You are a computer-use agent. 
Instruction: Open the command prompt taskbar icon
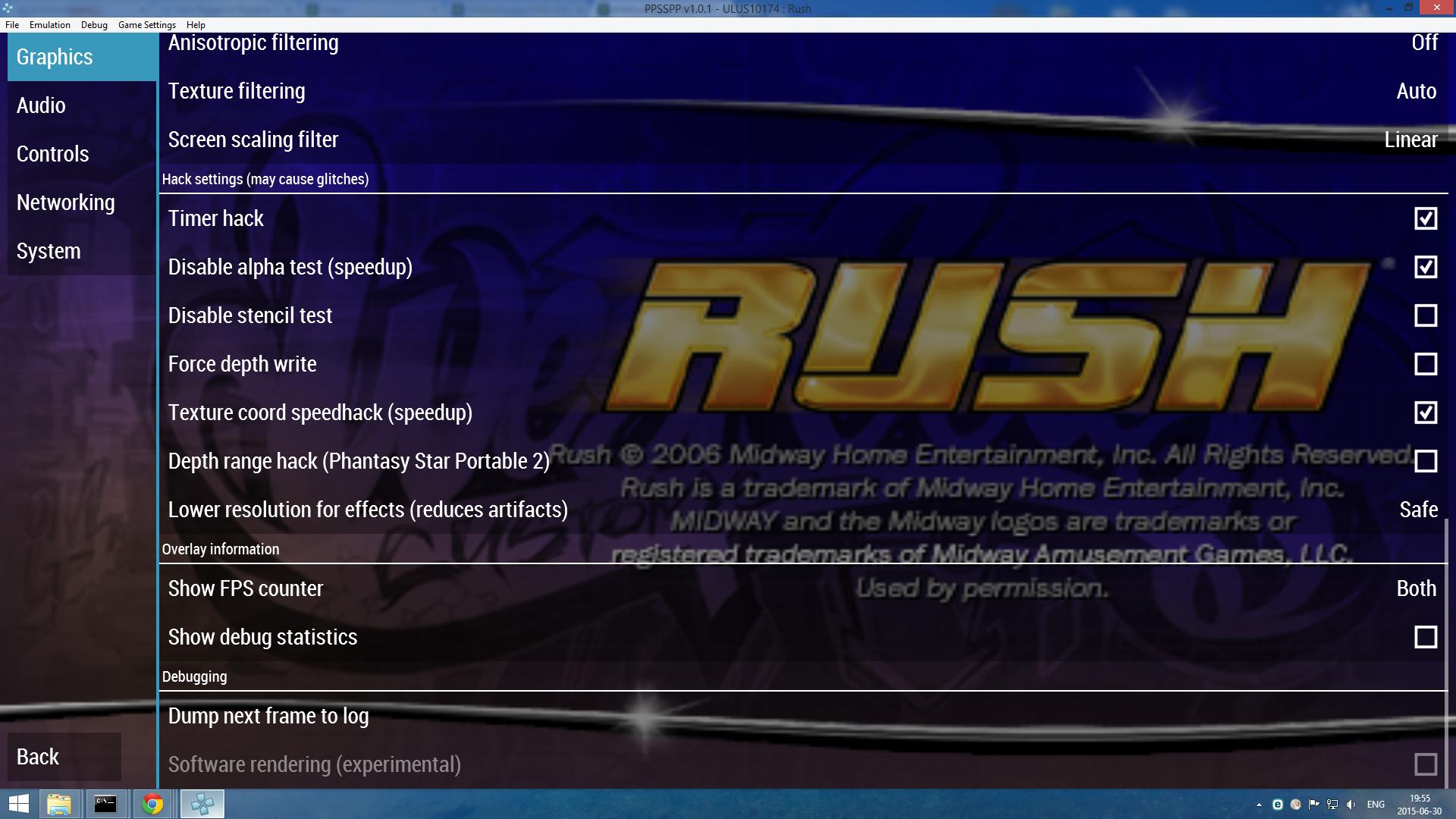coord(105,804)
